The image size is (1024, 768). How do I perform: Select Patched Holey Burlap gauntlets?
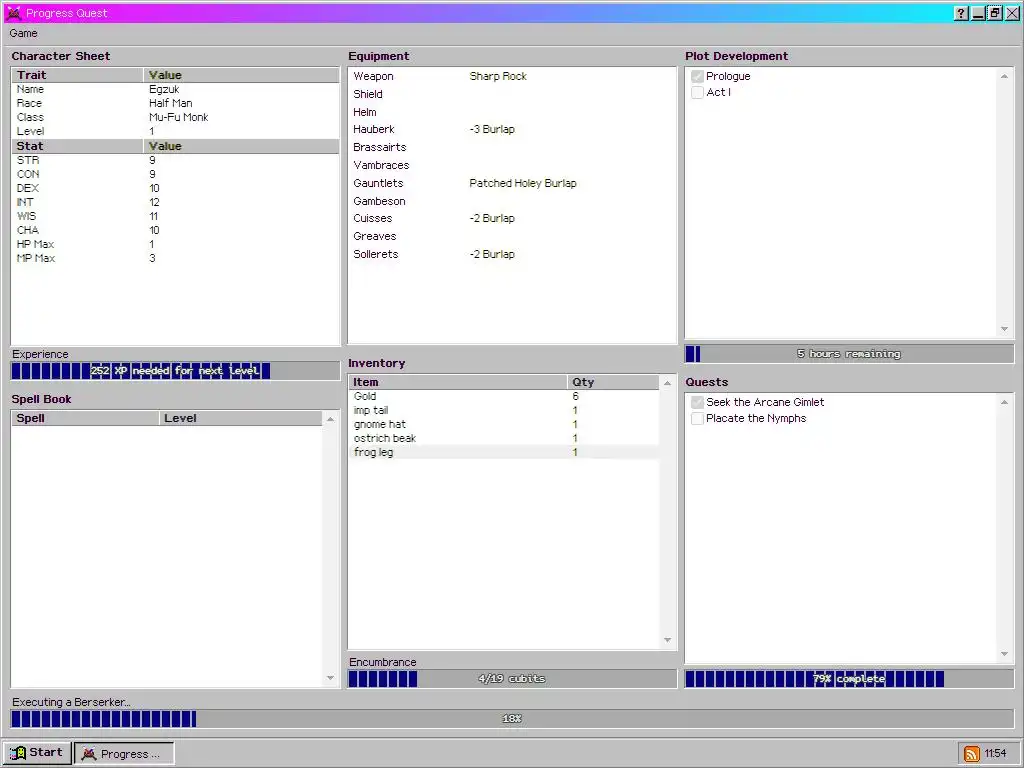[x=522, y=184]
